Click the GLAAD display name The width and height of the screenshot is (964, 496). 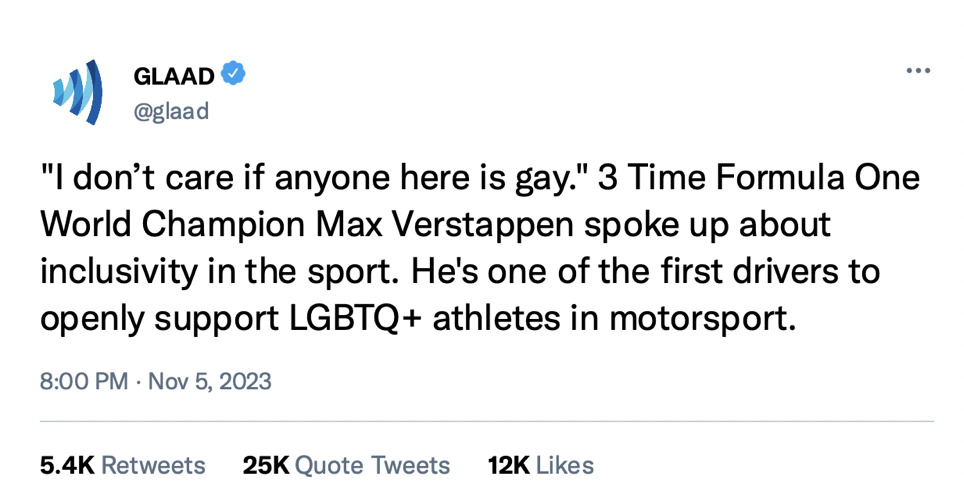click(x=175, y=74)
